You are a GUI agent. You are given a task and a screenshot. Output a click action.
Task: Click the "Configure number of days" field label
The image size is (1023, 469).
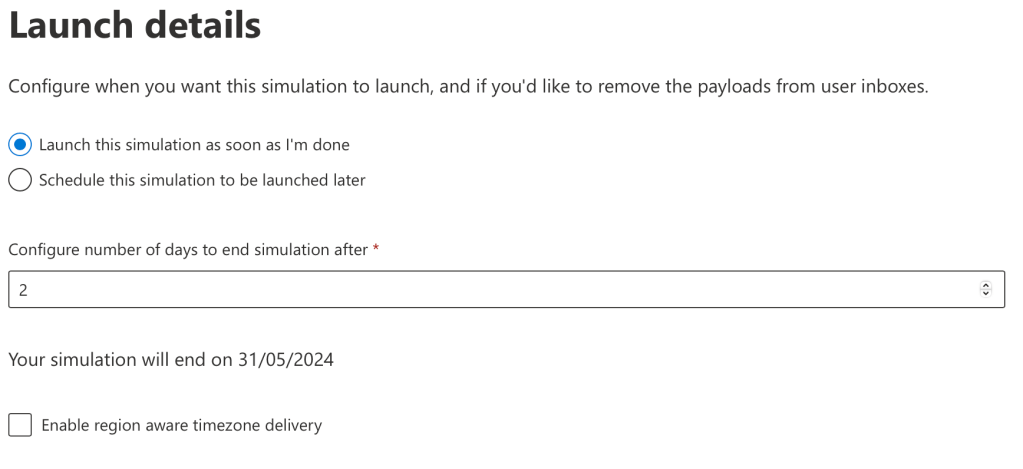pyautogui.click(x=188, y=250)
